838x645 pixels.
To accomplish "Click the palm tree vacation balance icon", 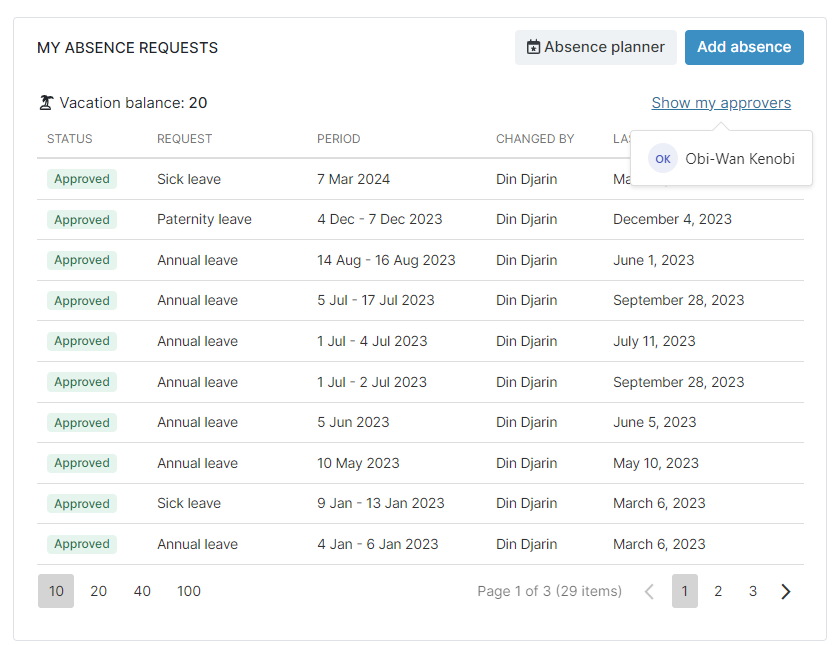I will (x=46, y=102).
